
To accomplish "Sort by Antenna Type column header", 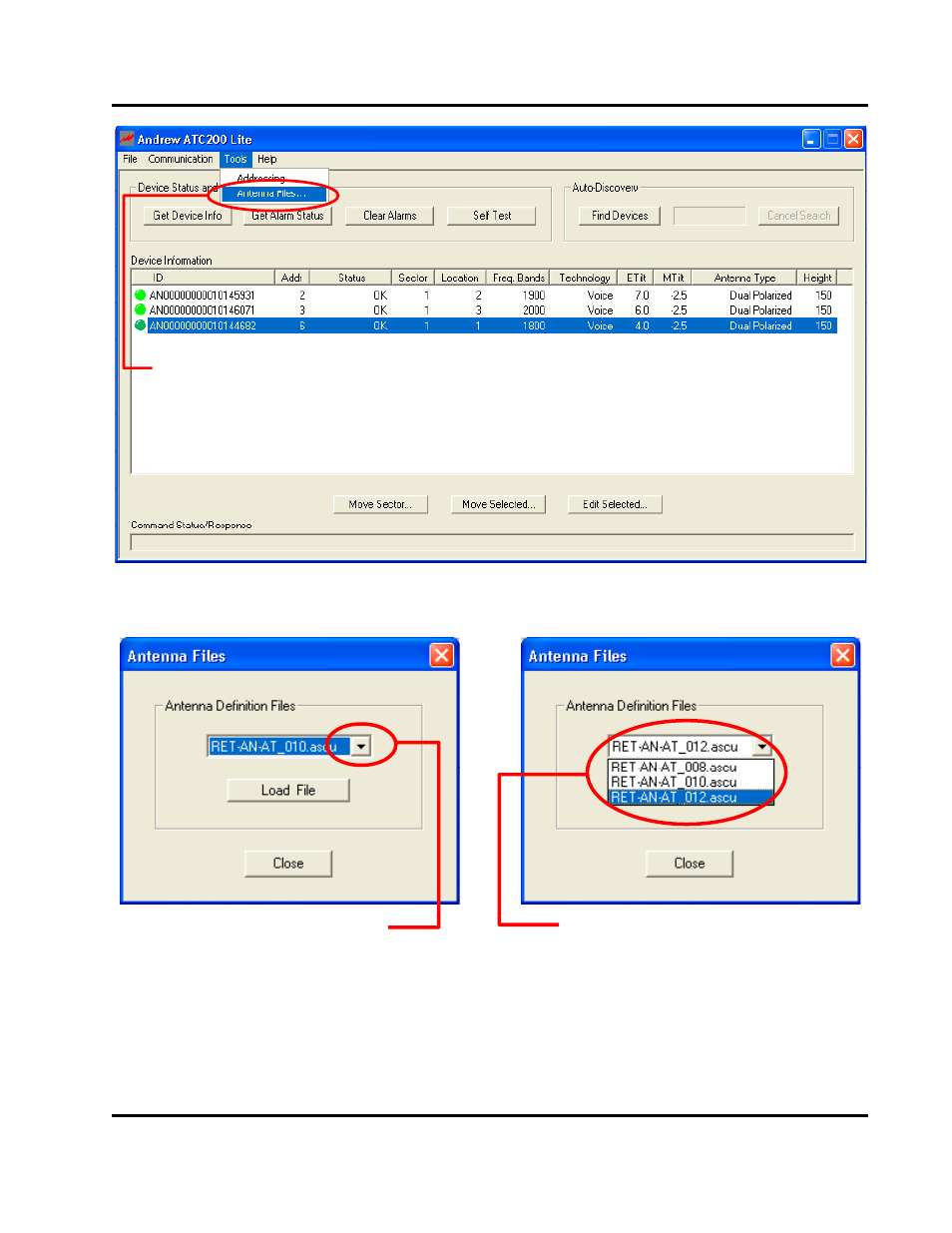I will pyautogui.click(x=744, y=278).
